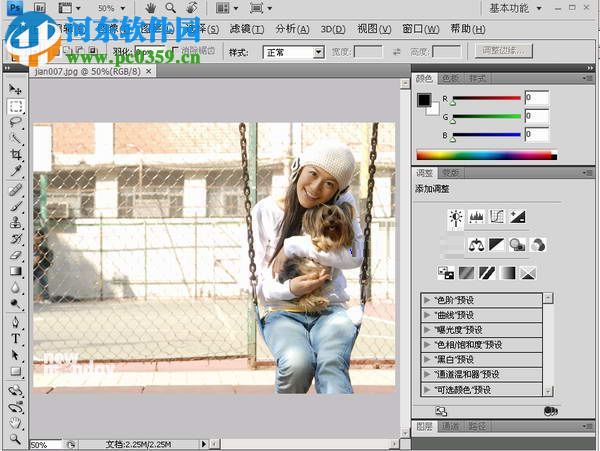Select the Dodge tool
The image size is (600, 451).
[15, 304]
